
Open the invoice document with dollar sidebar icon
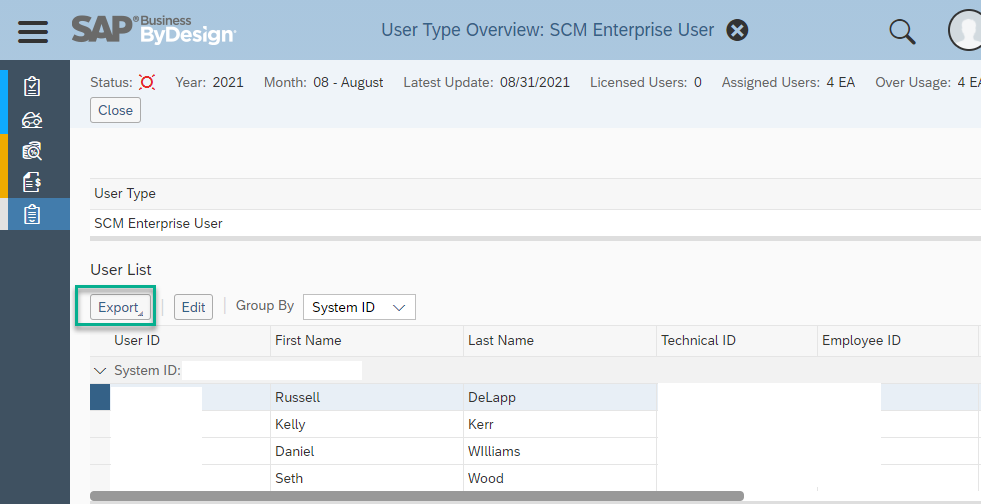[32, 183]
